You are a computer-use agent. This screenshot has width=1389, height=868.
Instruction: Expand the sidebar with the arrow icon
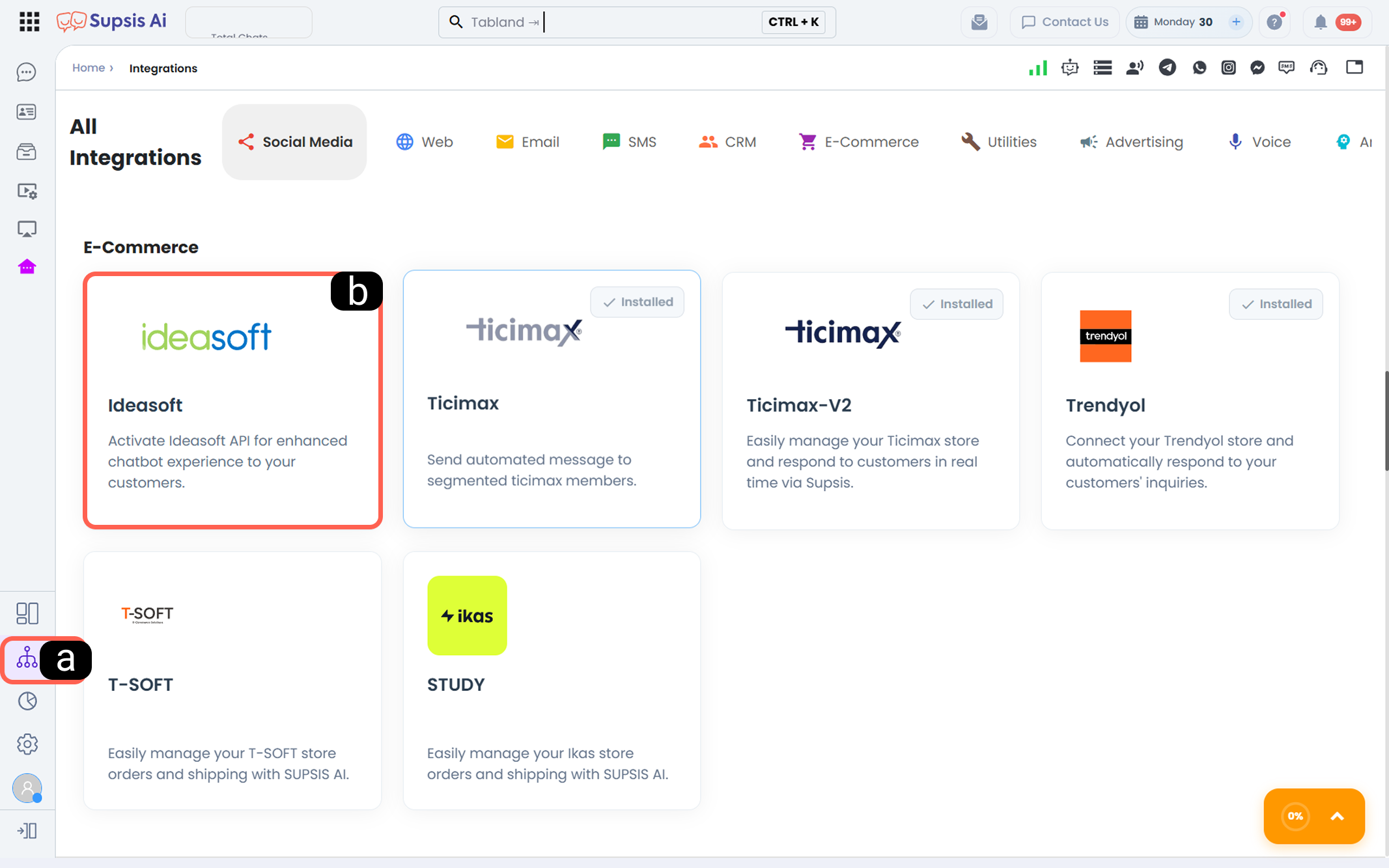tap(27, 830)
